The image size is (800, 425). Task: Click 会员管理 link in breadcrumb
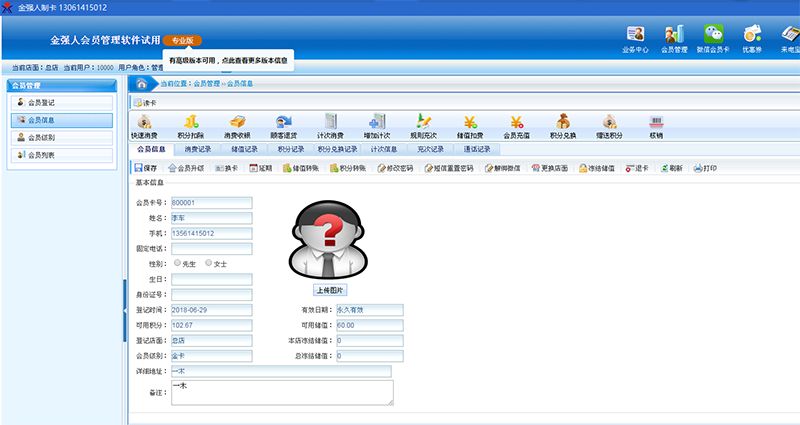[207, 84]
